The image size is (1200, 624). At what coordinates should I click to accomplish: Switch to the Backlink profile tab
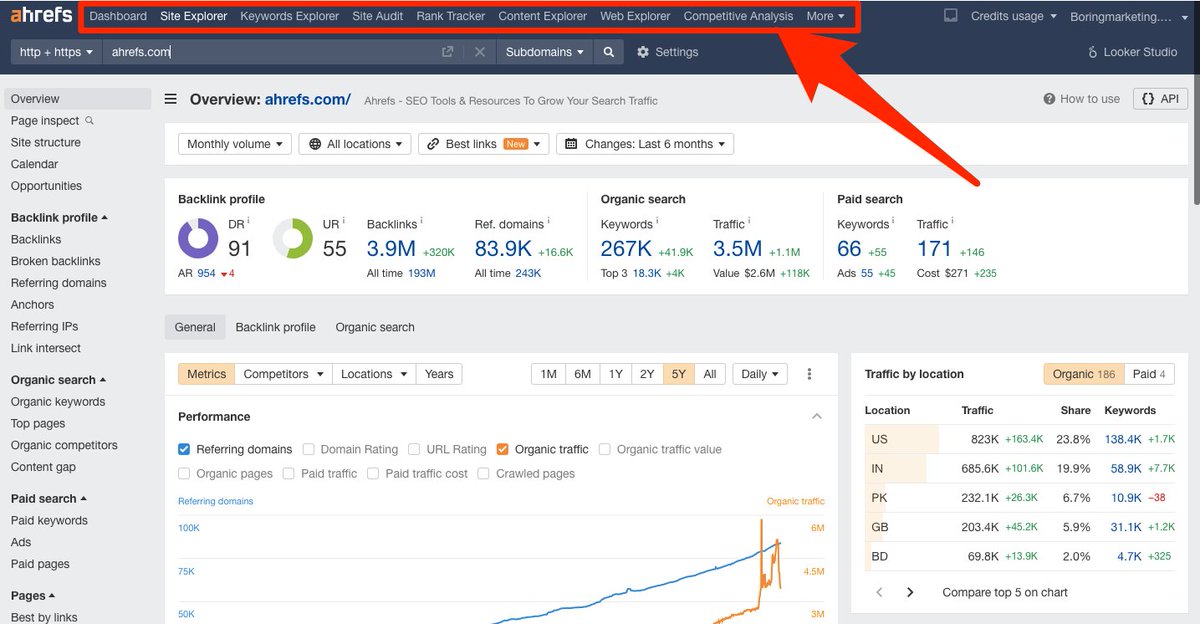click(275, 327)
